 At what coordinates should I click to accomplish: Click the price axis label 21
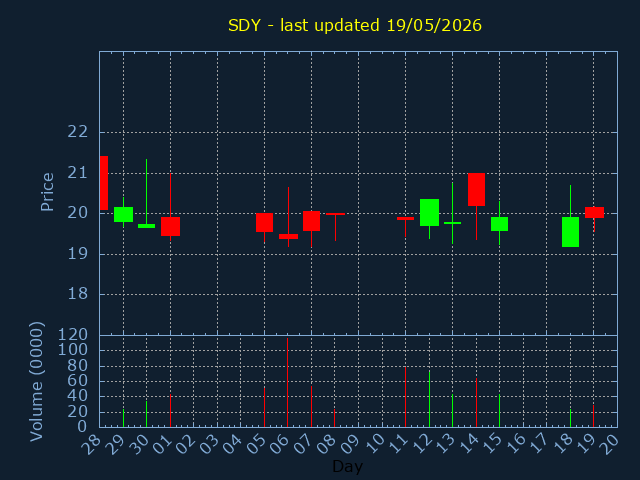coord(78,173)
